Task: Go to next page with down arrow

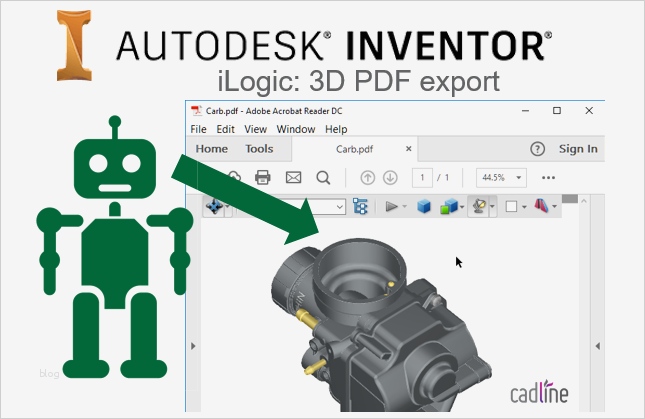Action: (x=390, y=178)
